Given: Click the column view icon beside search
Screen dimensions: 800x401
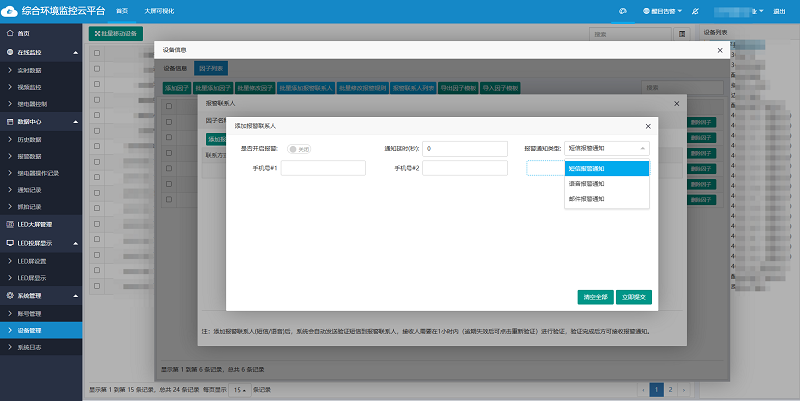Looking at the screenshot, I should 681,34.
